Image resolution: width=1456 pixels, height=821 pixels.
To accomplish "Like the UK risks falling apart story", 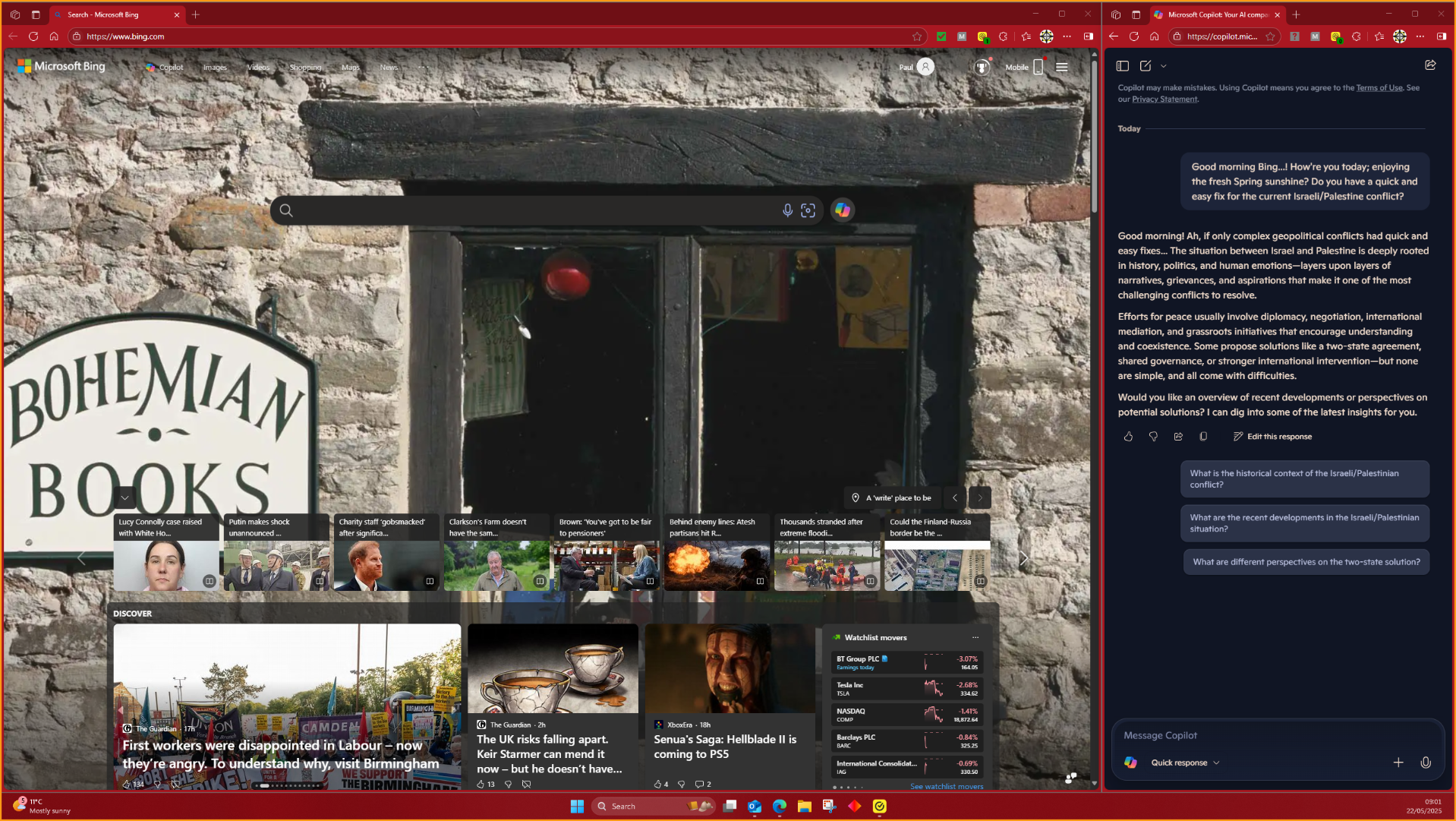I will [481, 785].
